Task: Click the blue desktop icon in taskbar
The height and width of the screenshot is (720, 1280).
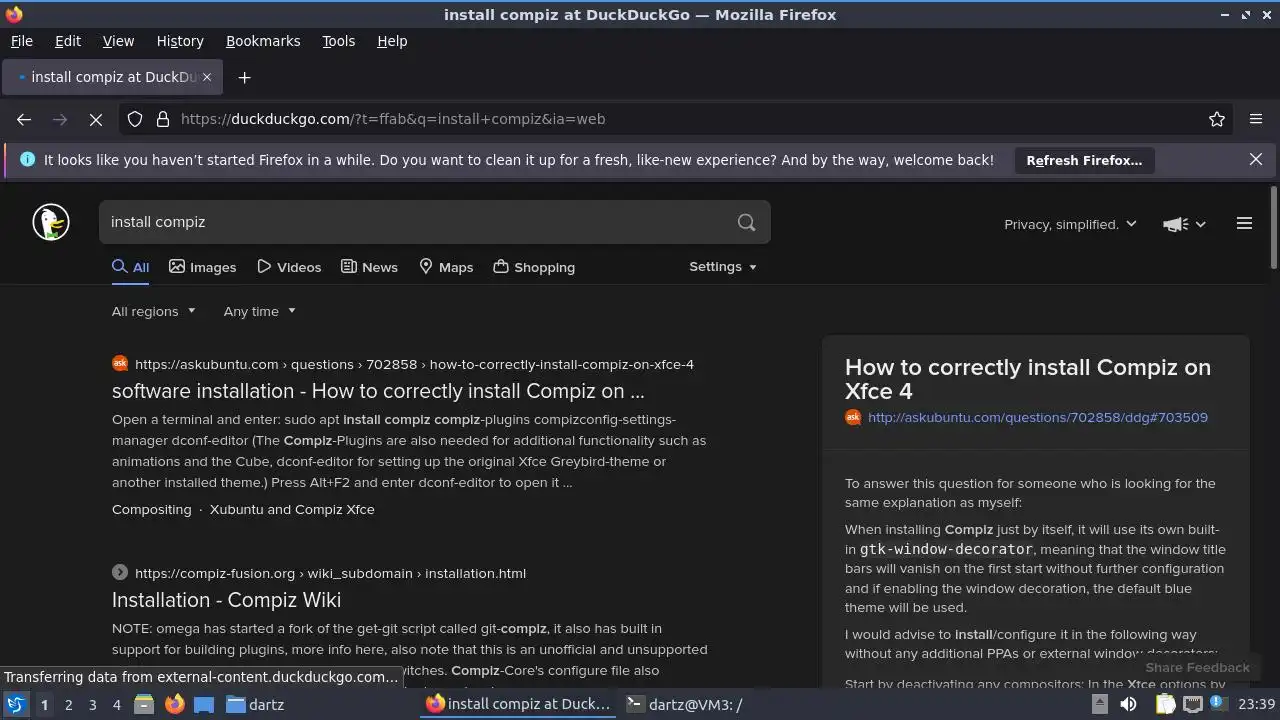Action: pos(204,704)
